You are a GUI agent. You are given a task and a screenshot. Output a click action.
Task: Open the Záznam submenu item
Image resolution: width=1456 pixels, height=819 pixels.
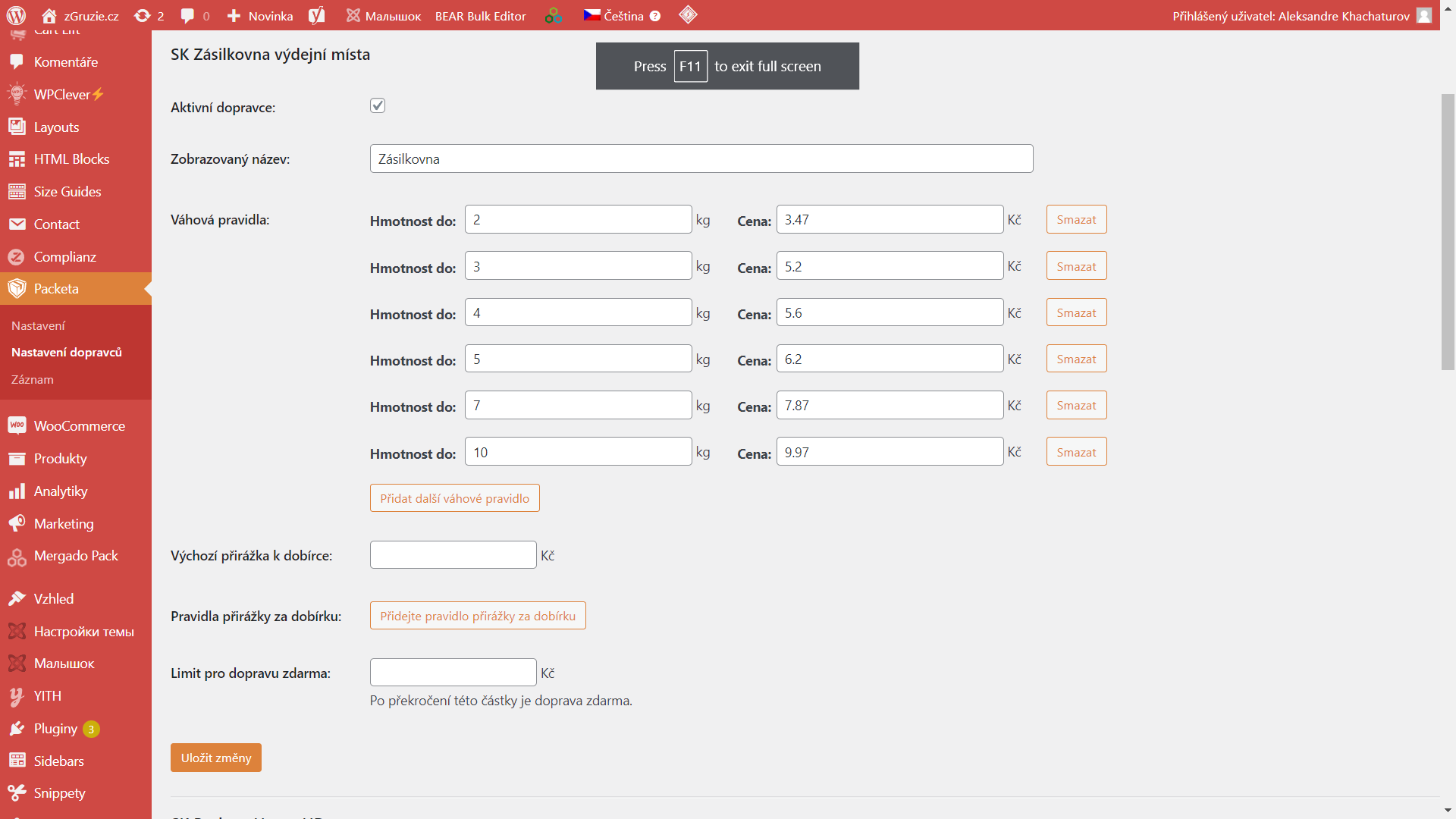coord(33,379)
